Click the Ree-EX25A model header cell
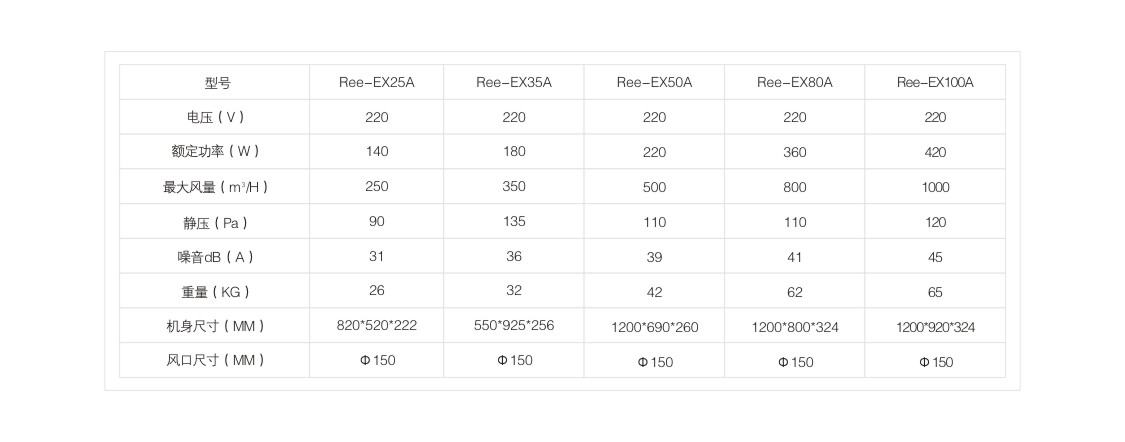 click(376, 83)
